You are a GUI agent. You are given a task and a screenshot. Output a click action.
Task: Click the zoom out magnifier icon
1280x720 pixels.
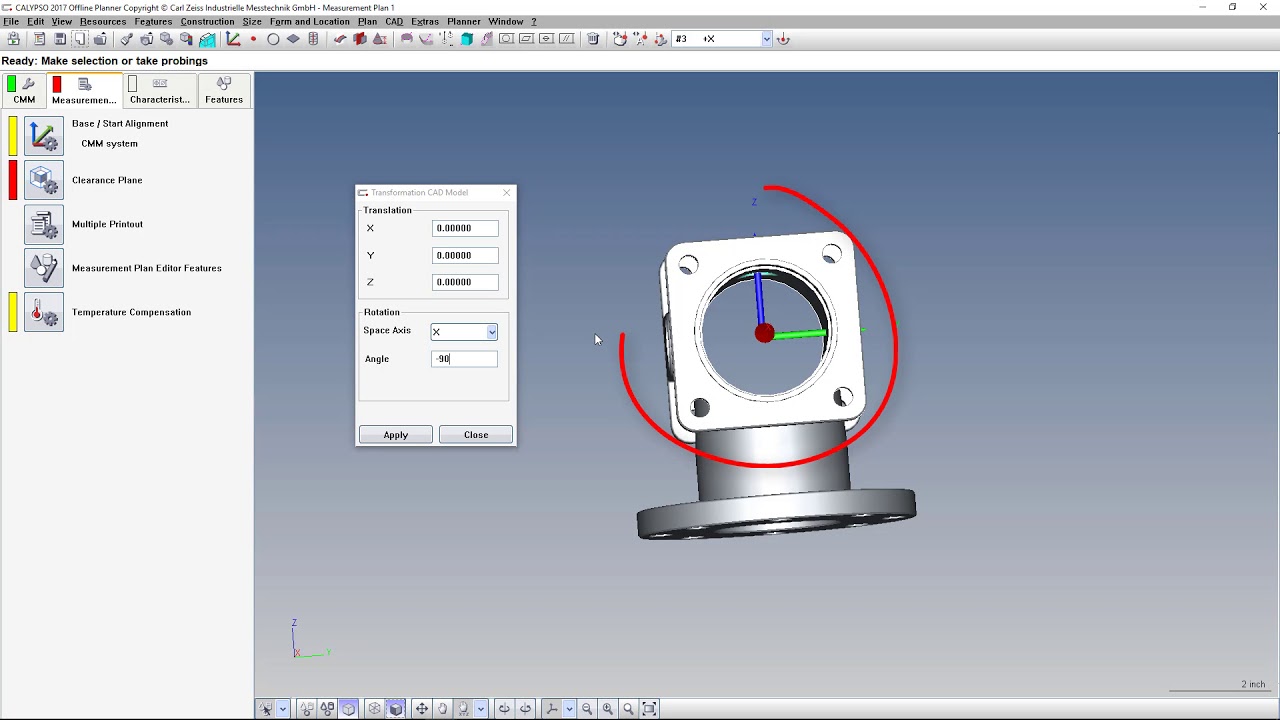tap(587, 708)
